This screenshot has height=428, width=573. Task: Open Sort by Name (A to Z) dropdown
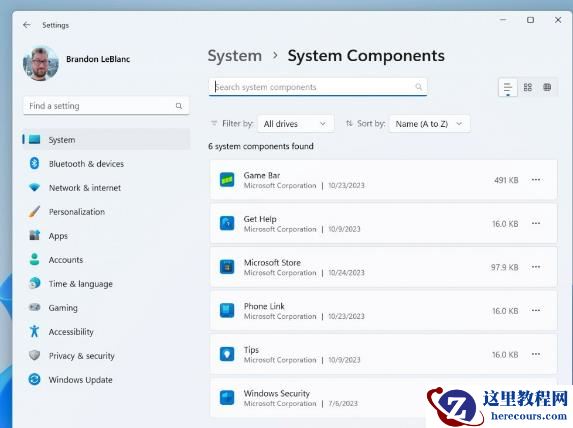[x=429, y=124]
